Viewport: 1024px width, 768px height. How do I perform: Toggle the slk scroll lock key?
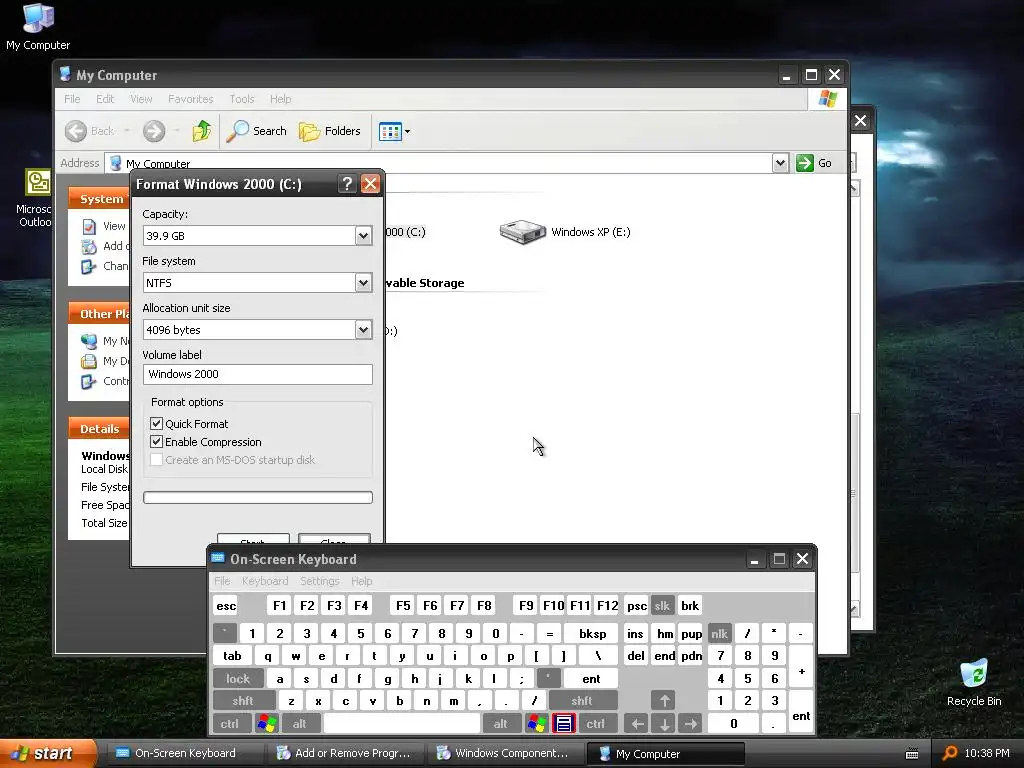662,606
